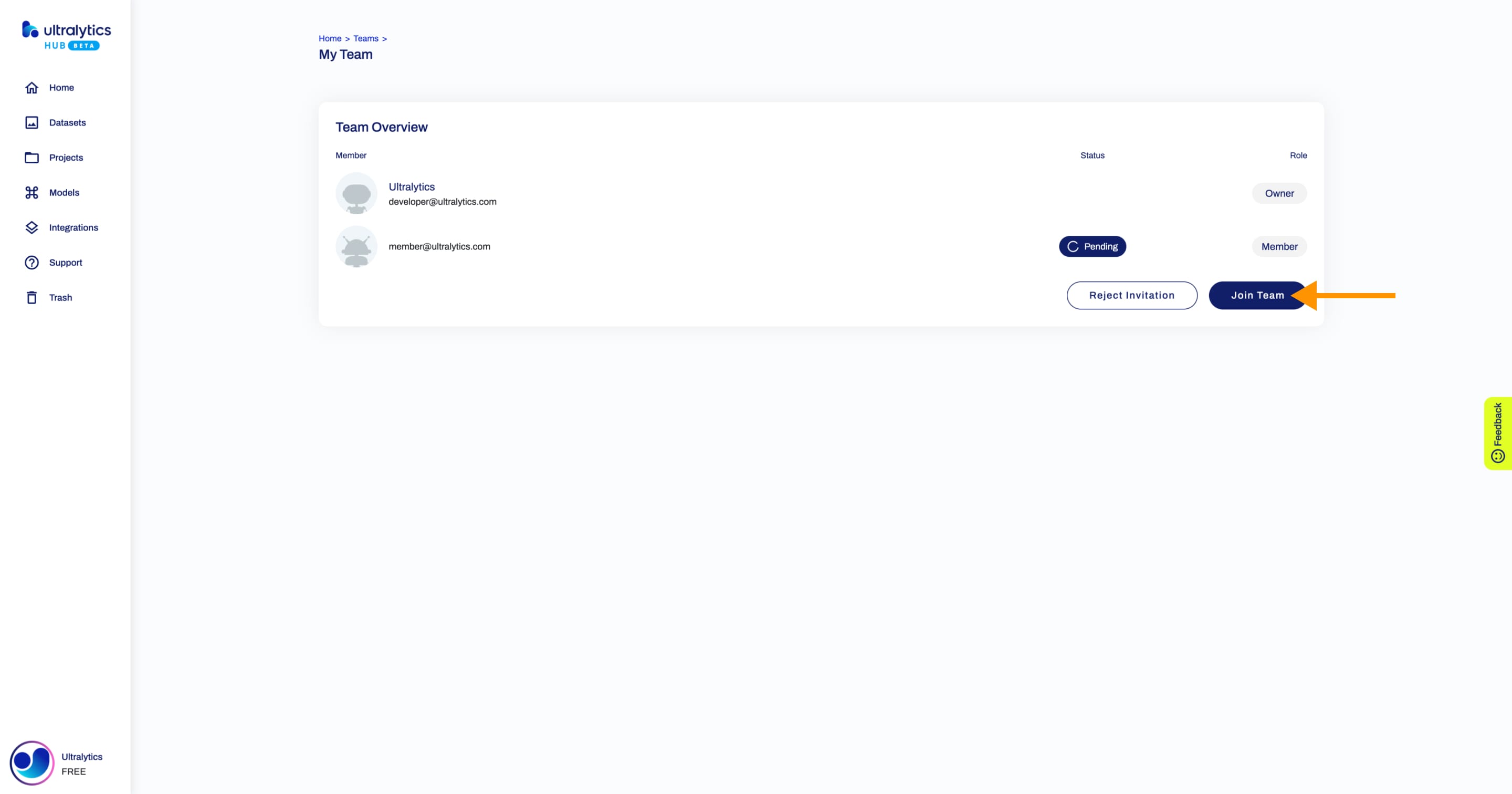Click the Support icon in sidebar
Viewport: 1512px width, 794px height.
tap(32, 262)
